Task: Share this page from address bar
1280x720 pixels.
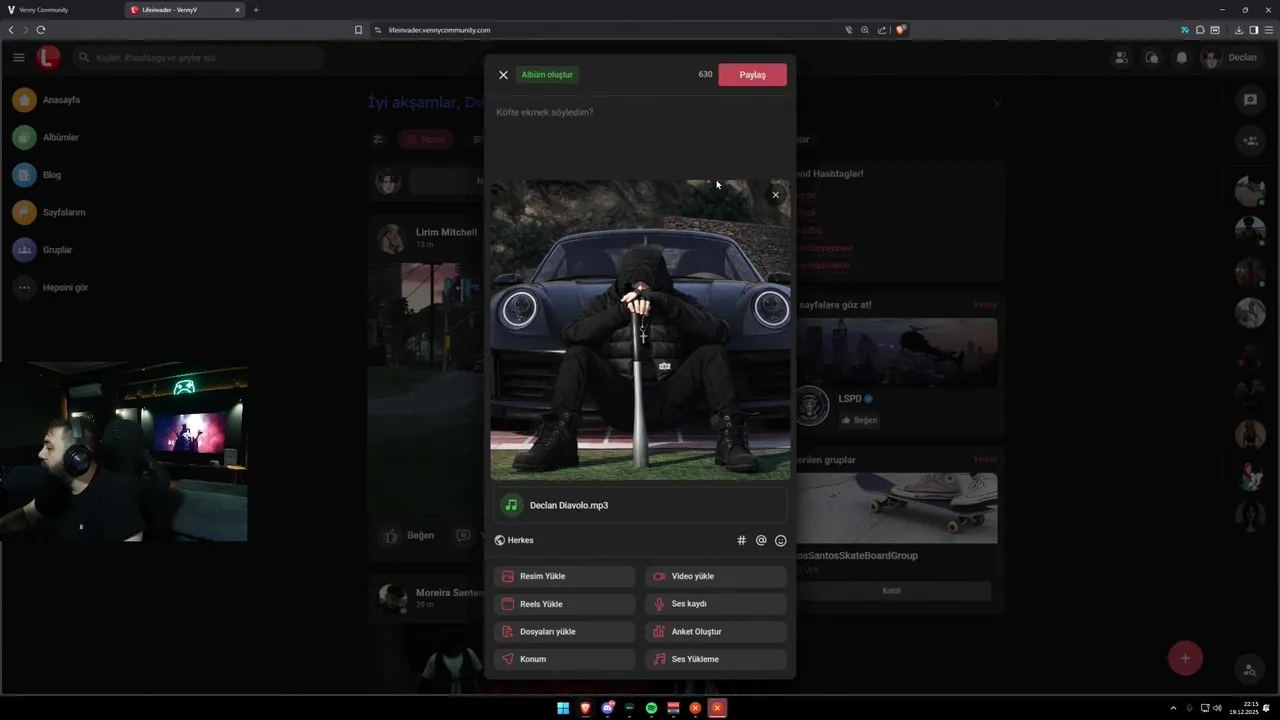Action: 881,30
